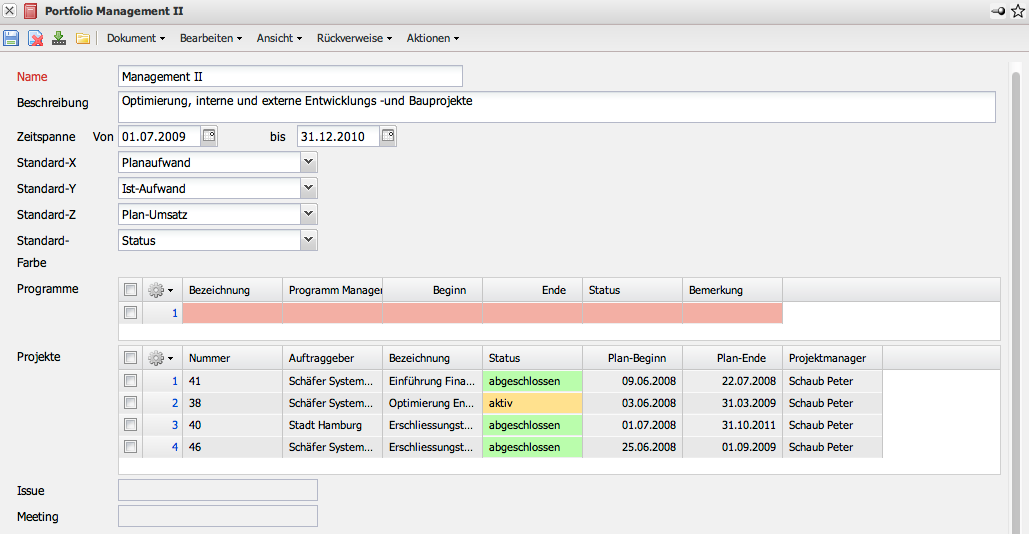
Task: Tick the checkbox for Stadt Hamburg project
Action: (130, 425)
